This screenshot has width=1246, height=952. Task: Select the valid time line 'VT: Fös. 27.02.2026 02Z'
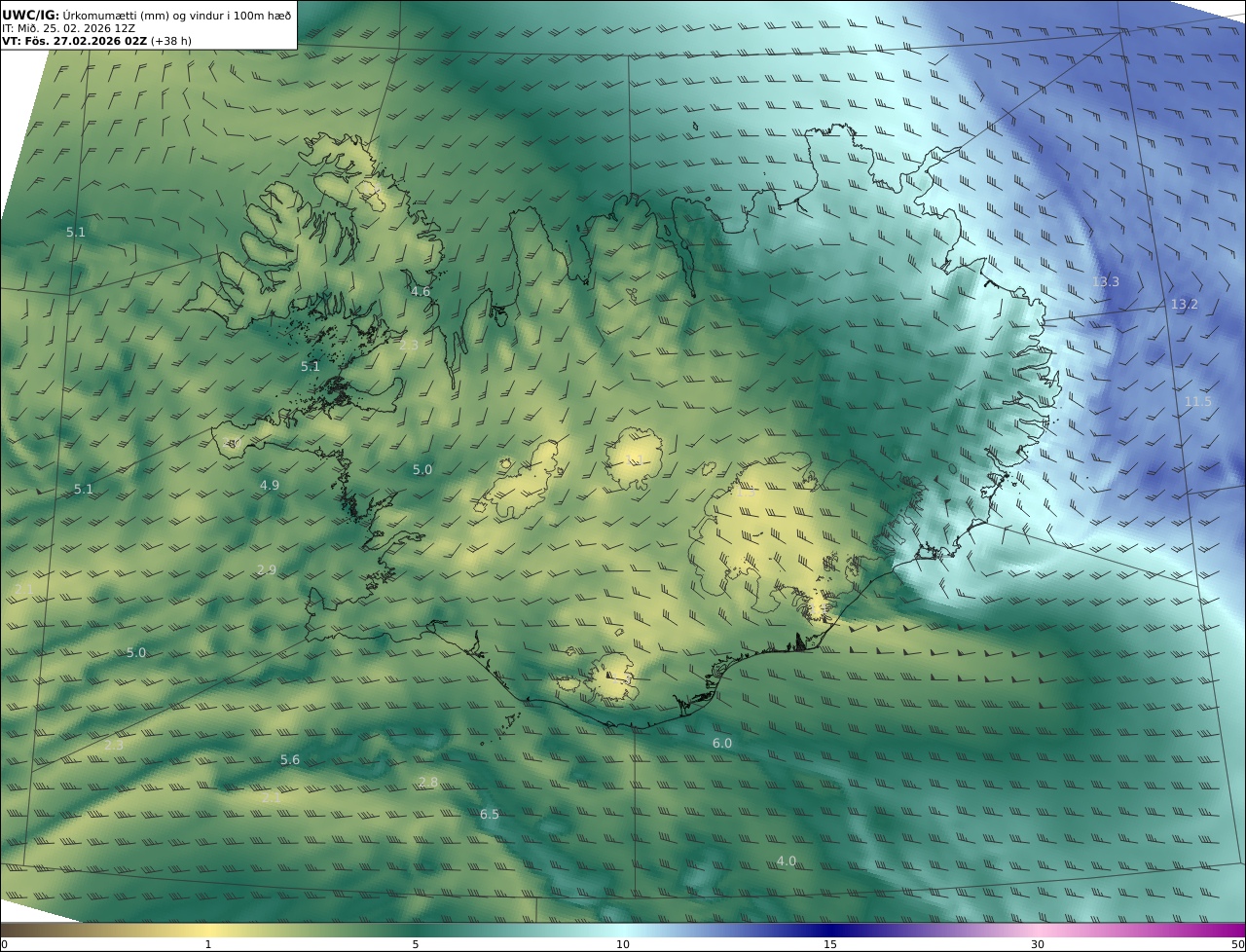tap(74, 41)
